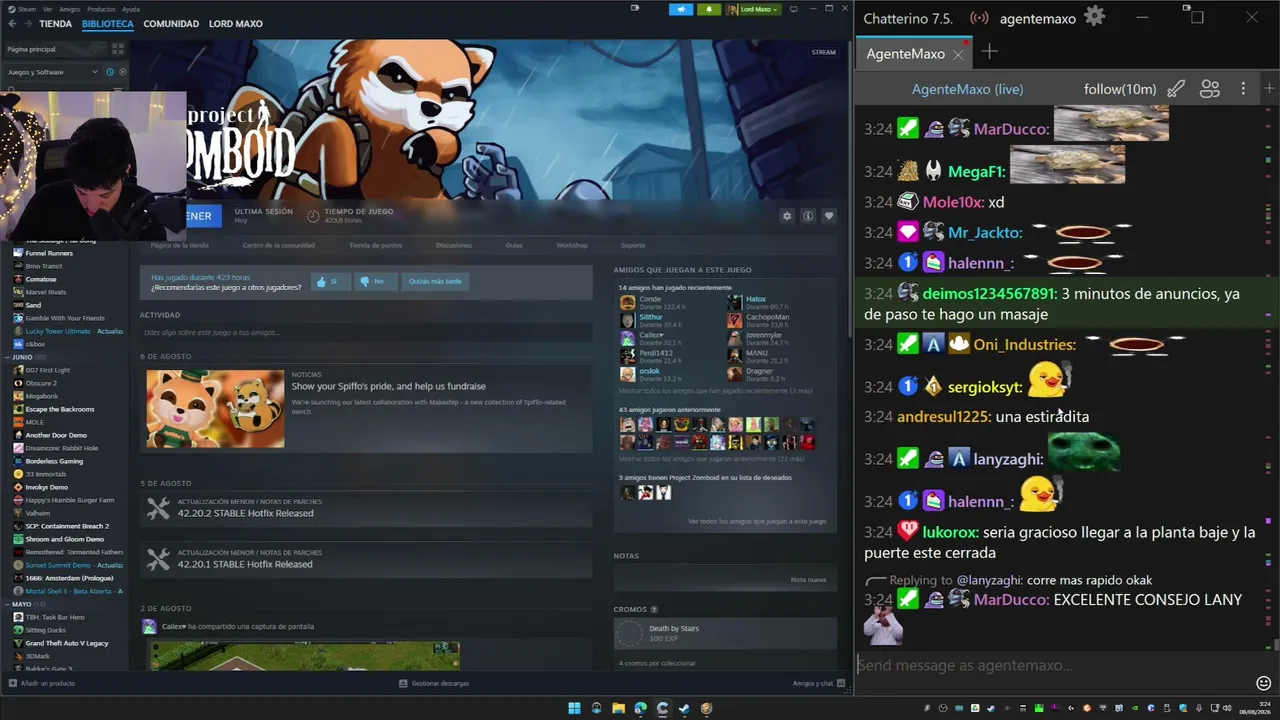
Task: Select Valheim in the library list
Action: 38,513
